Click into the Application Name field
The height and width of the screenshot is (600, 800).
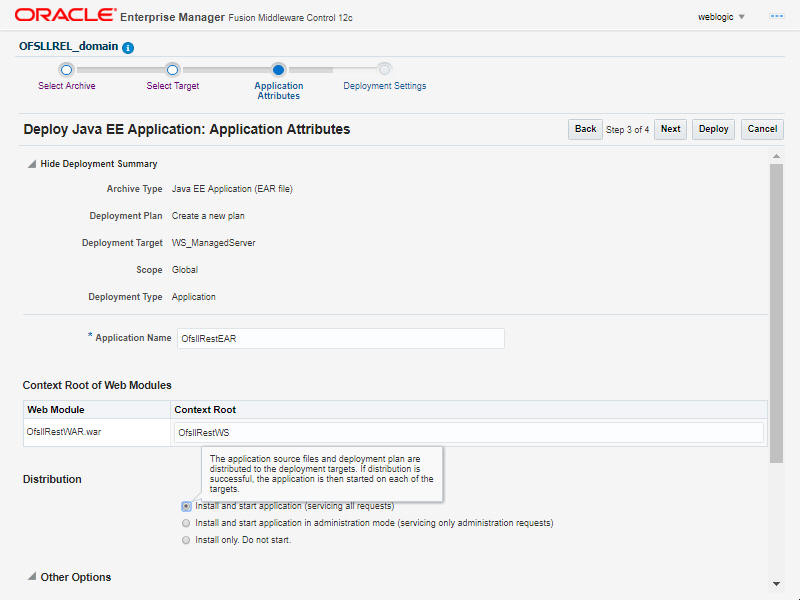coord(341,338)
